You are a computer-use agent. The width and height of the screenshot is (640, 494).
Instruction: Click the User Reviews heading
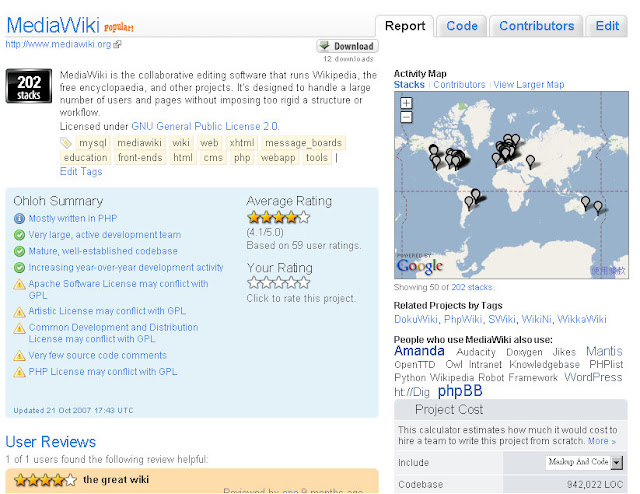[x=51, y=442]
